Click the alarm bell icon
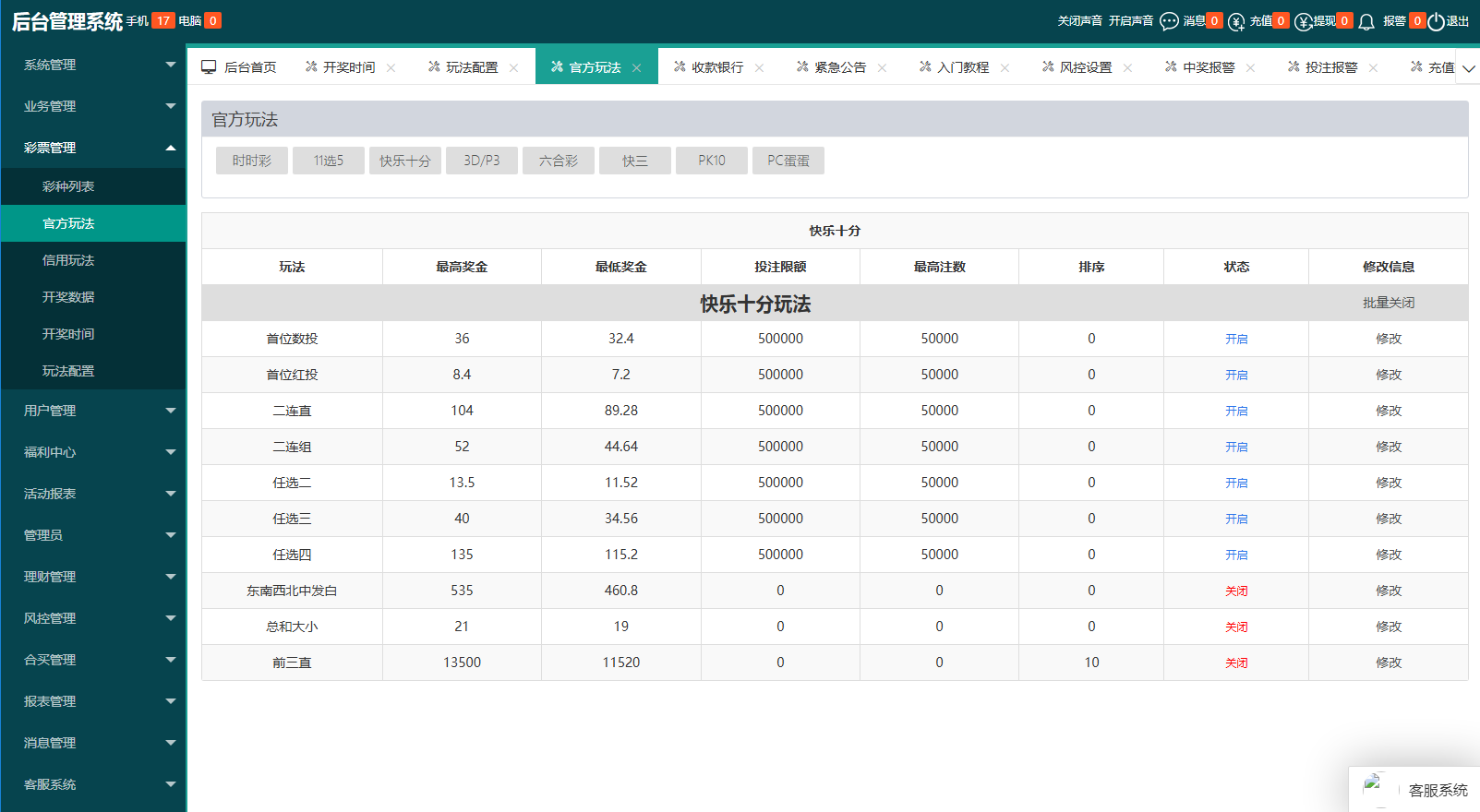The width and height of the screenshot is (1480, 812). click(x=1366, y=21)
